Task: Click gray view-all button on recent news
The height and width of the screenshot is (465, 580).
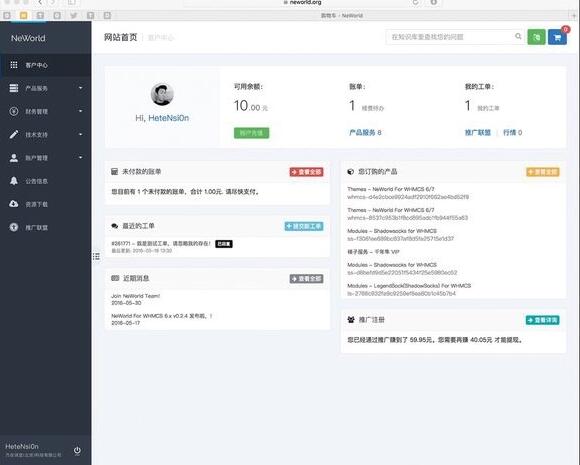Action: click(306, 279)
